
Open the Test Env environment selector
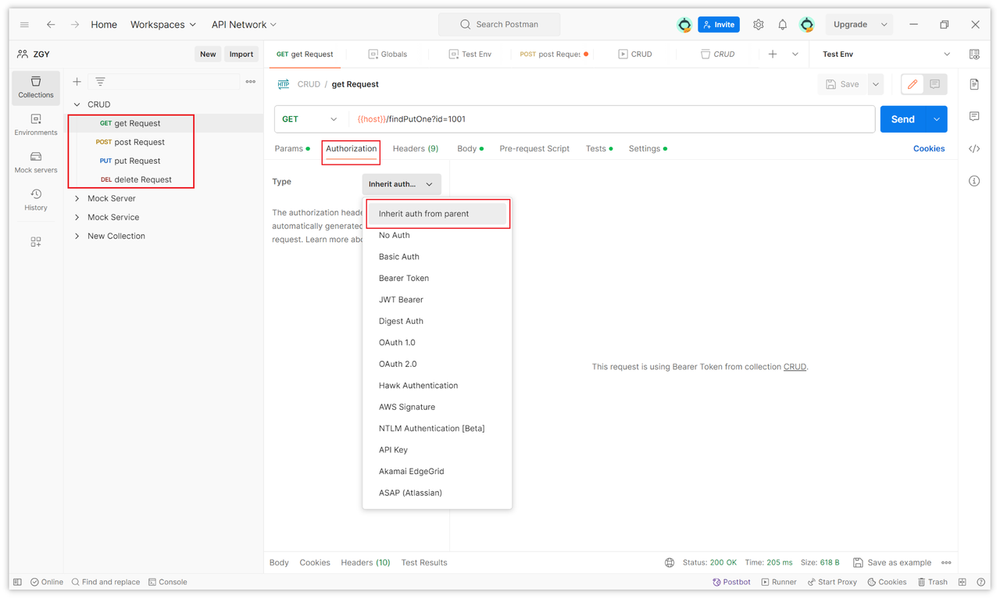886,54
